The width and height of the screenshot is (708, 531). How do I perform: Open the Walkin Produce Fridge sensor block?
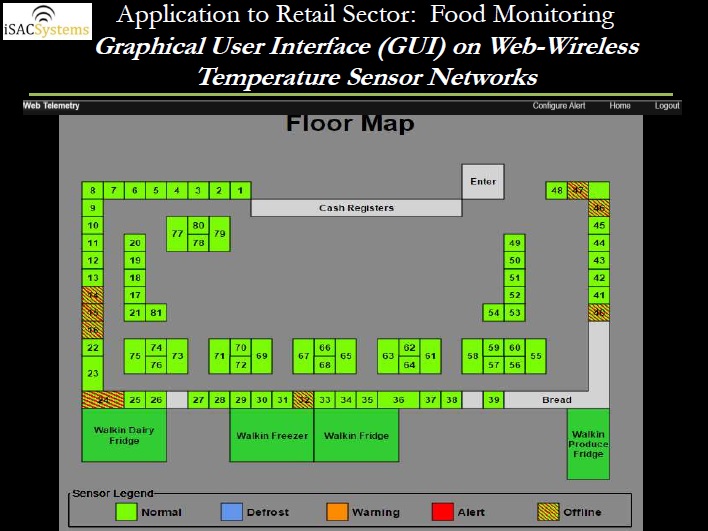pos(588,444)
